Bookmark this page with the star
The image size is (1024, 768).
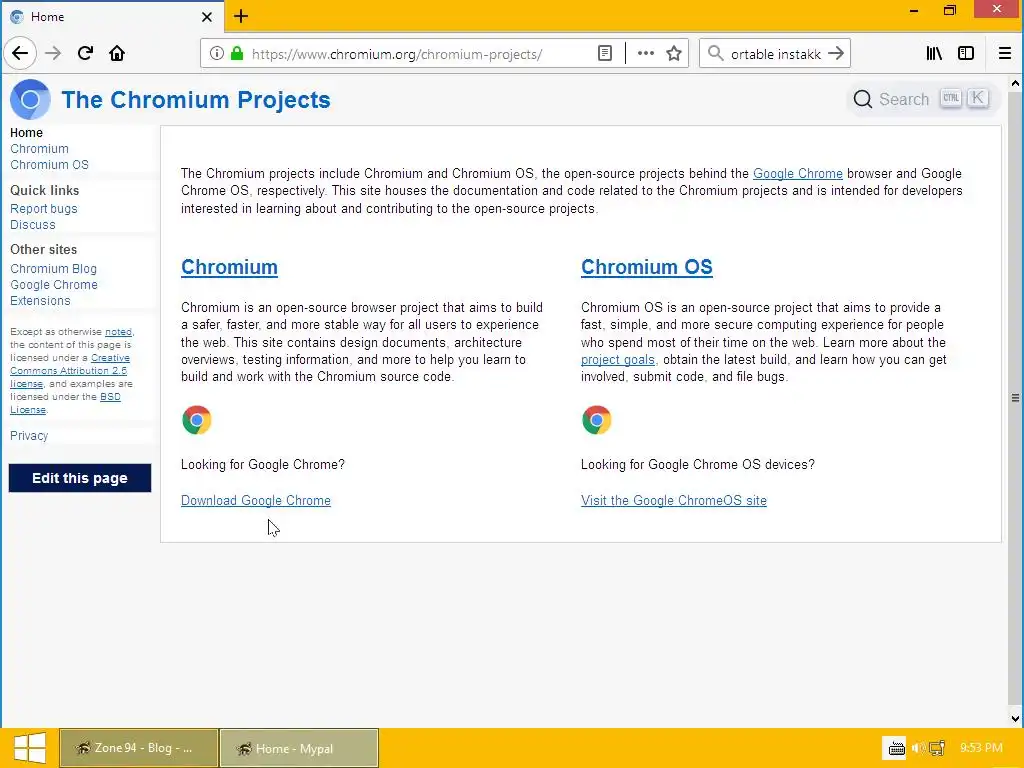point(674,54)
